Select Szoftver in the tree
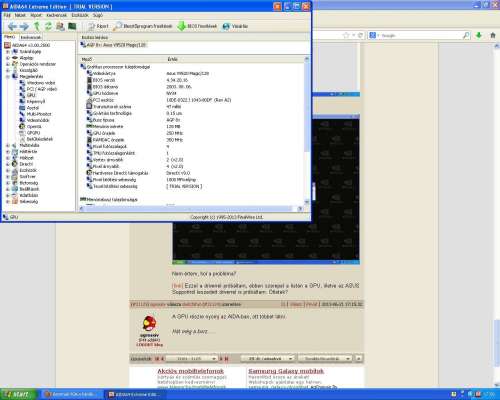 pos(24,177)
